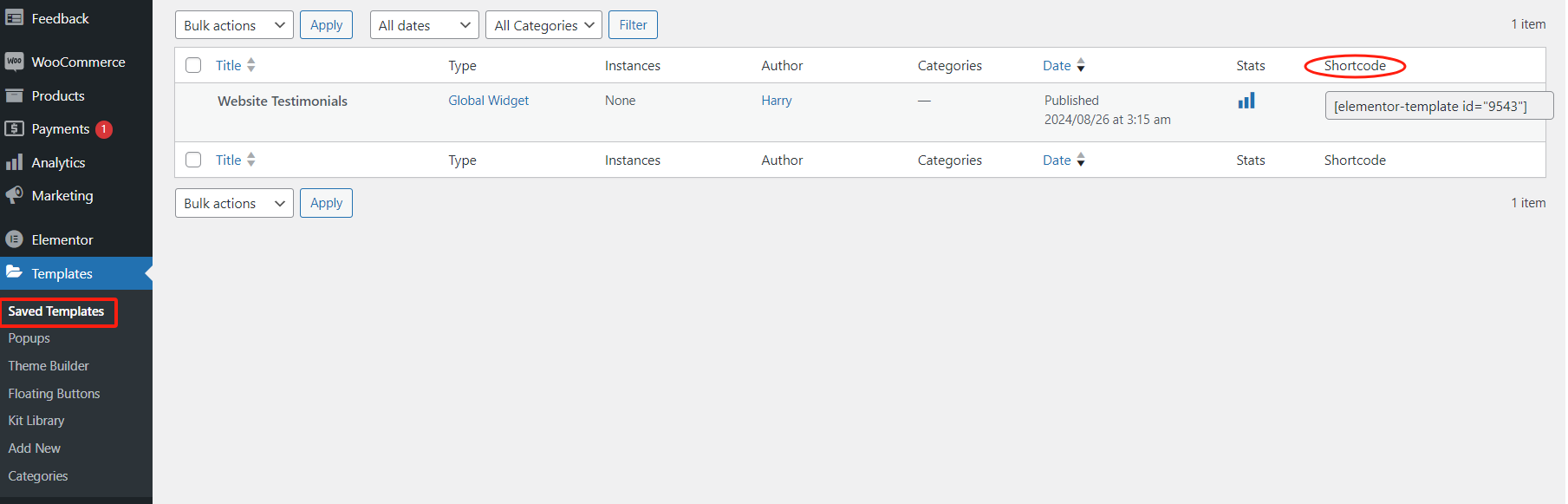Check the select-all box in the table header
The height and width of the screenshot is (504, 1568).
coord(193,65)
